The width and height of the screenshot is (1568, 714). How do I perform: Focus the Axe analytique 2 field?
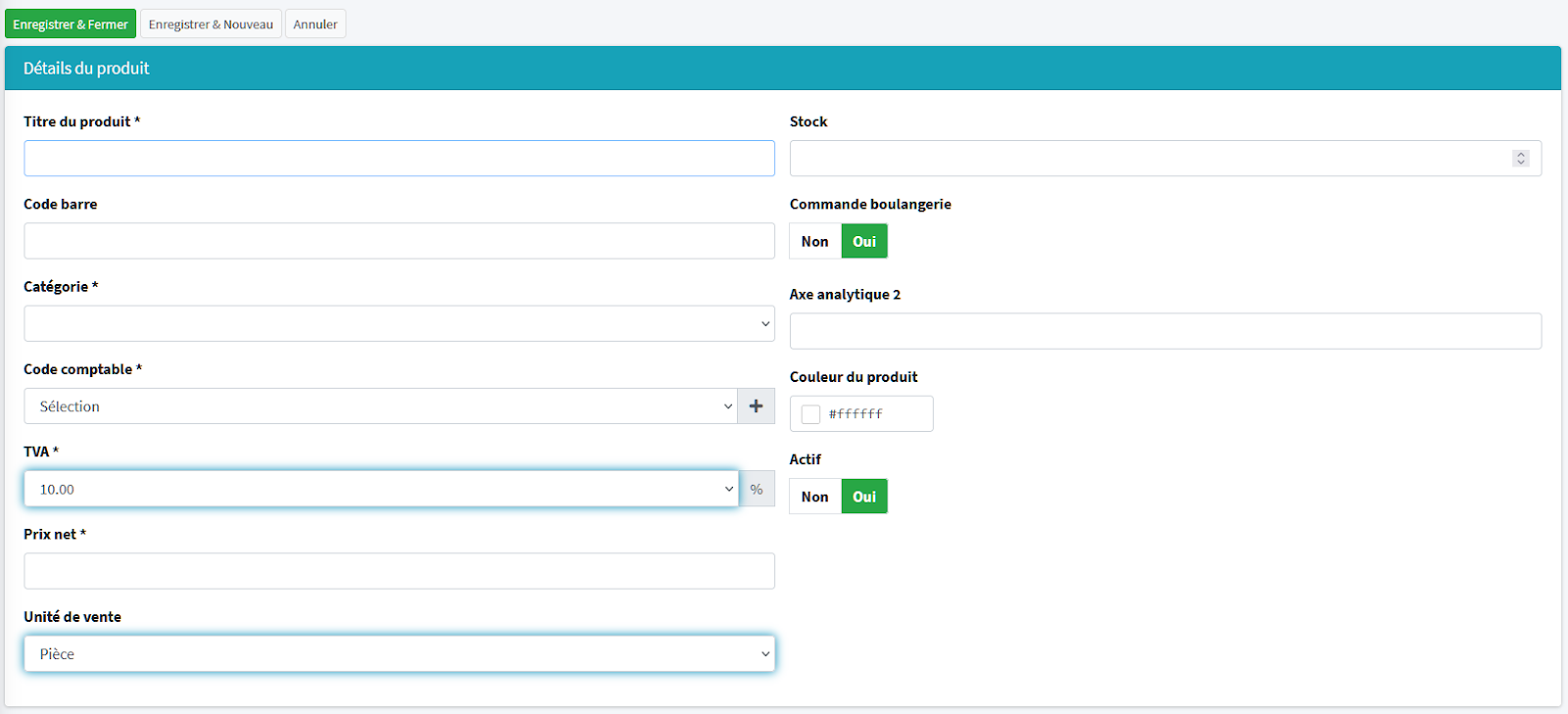point(1165,331)
